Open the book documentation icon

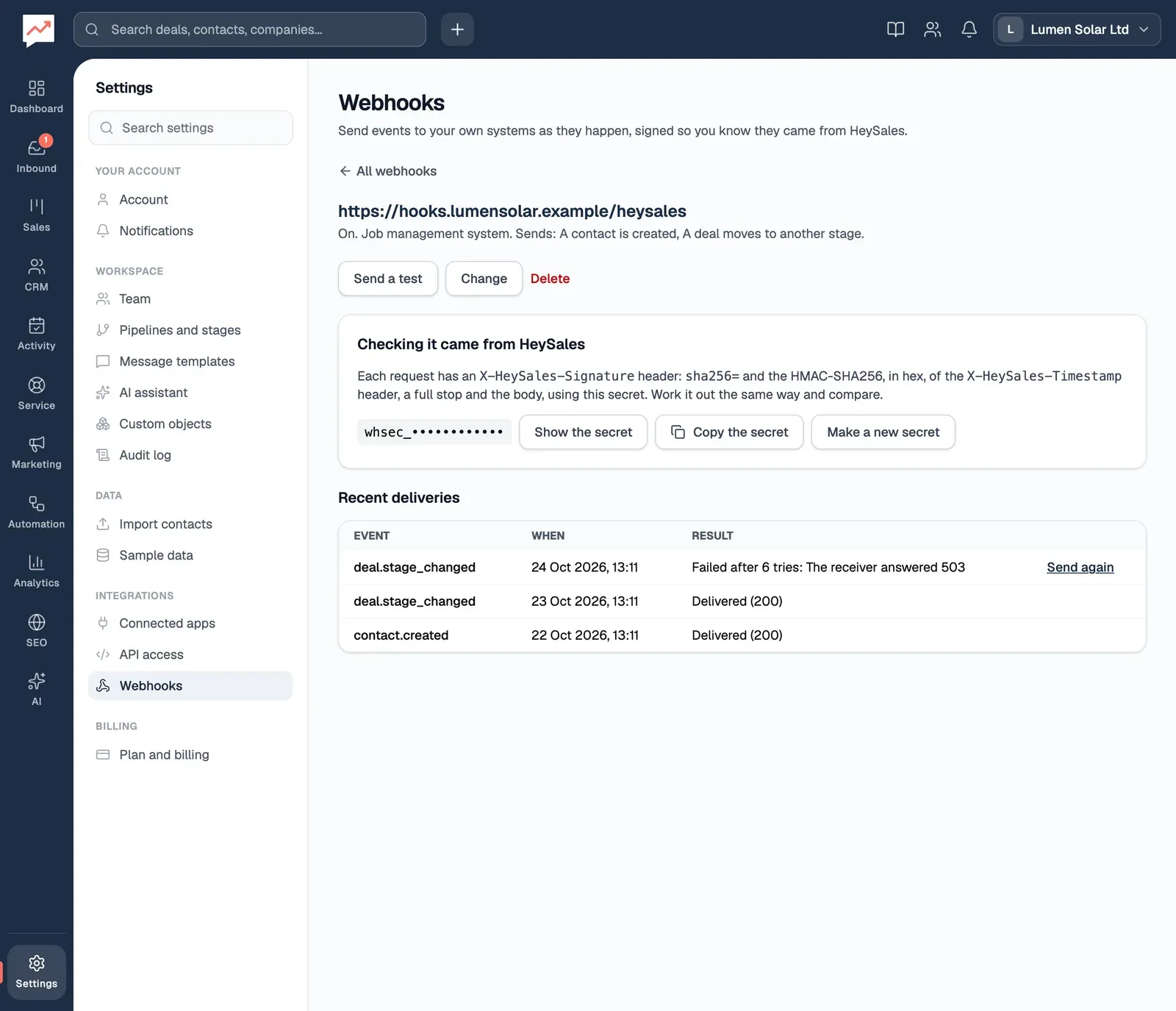(x=895, y=29)
